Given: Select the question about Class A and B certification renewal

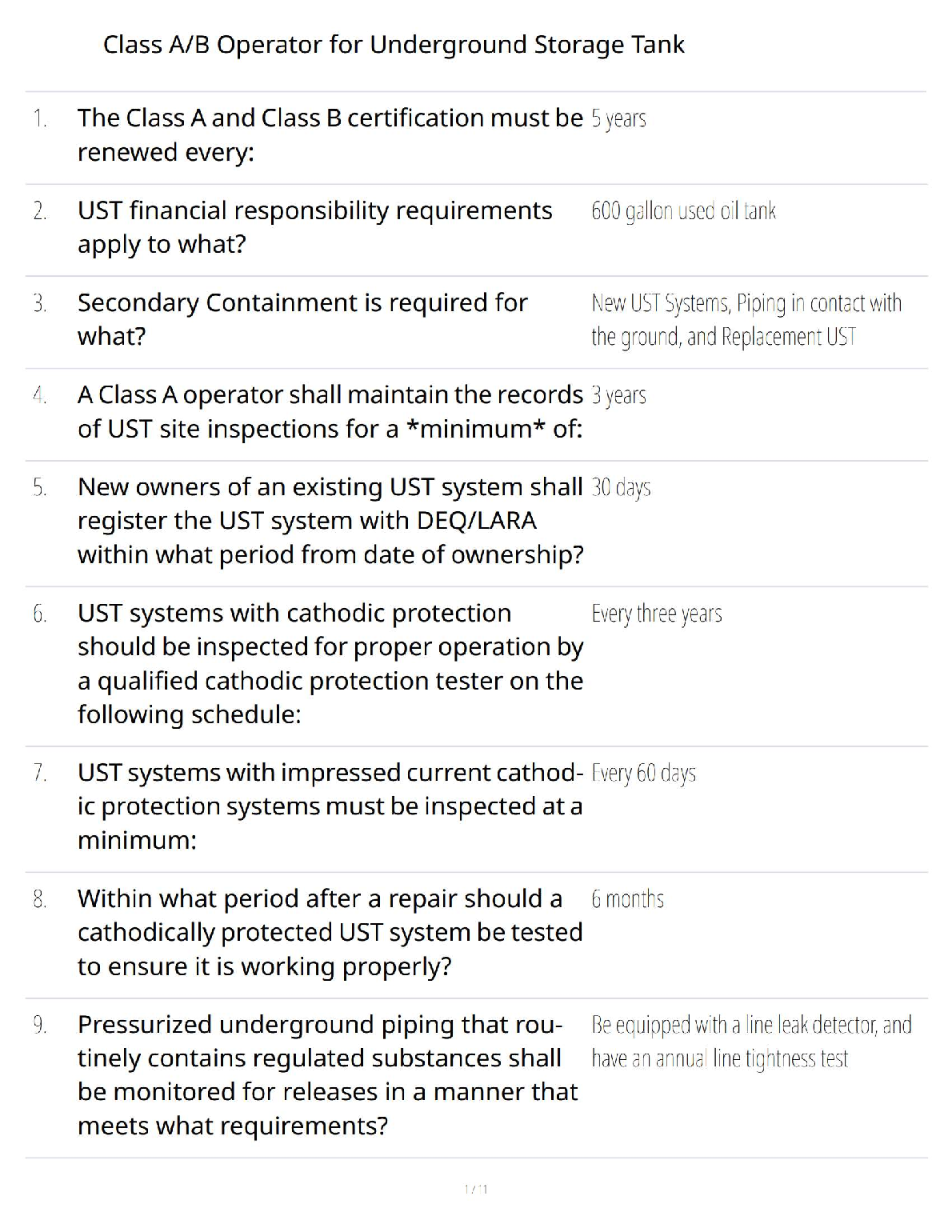Looking at the screenshot, I should pyautogui.click(x=330, y=134).
